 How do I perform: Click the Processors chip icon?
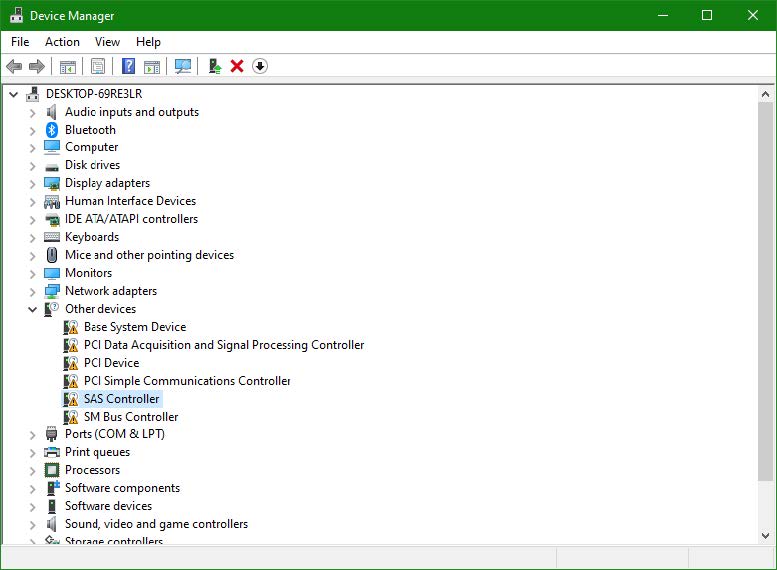pyautogui.click(x=52, y=470)
